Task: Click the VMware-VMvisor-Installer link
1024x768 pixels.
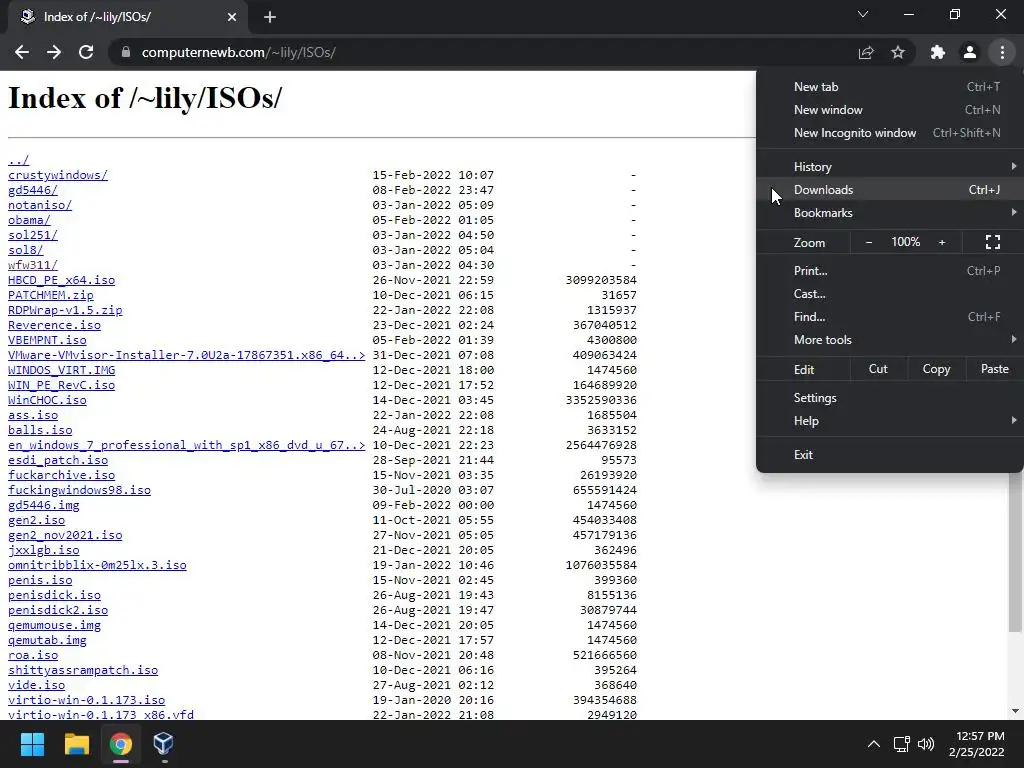Action: pos(186,355)
